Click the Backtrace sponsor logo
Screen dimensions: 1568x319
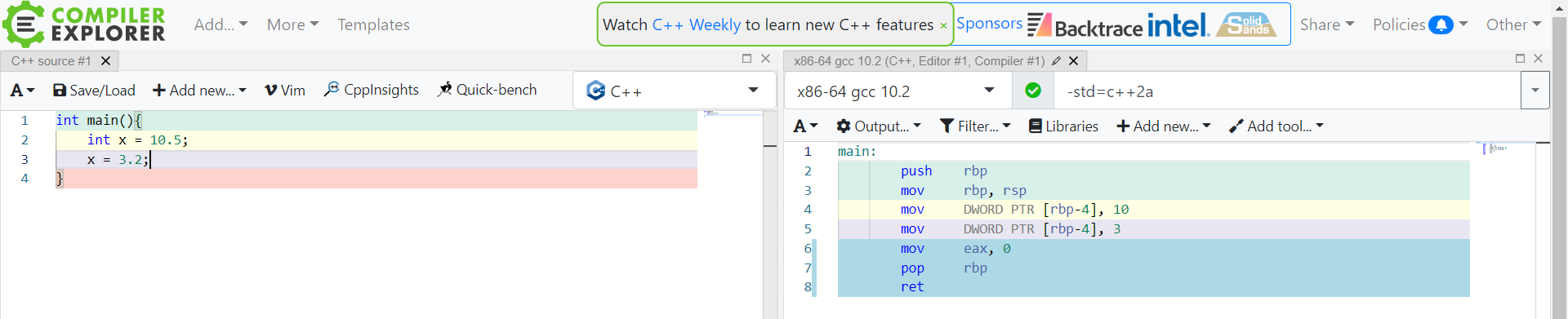[1085, 25]
